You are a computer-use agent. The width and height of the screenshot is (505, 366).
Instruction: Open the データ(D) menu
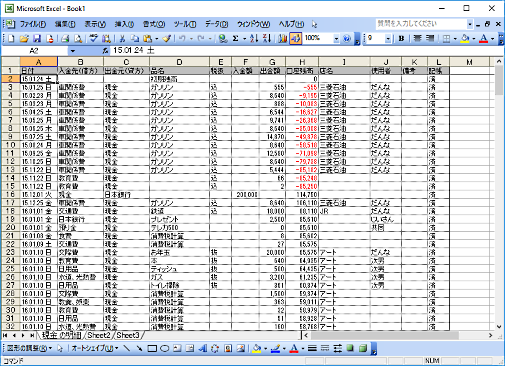click(216, 24)
